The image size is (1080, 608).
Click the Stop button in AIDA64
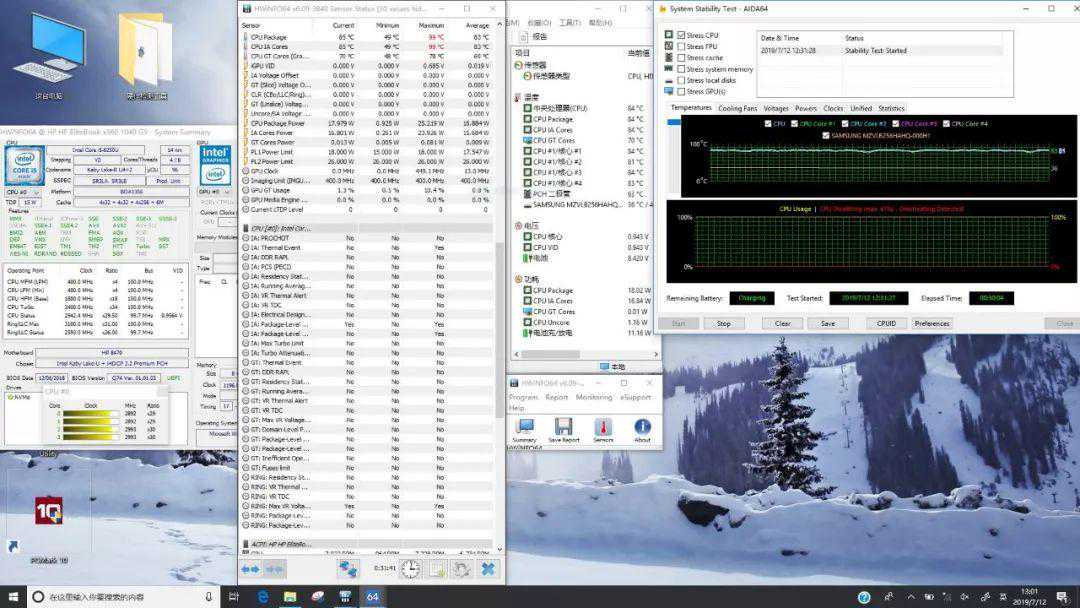point(723,323)
